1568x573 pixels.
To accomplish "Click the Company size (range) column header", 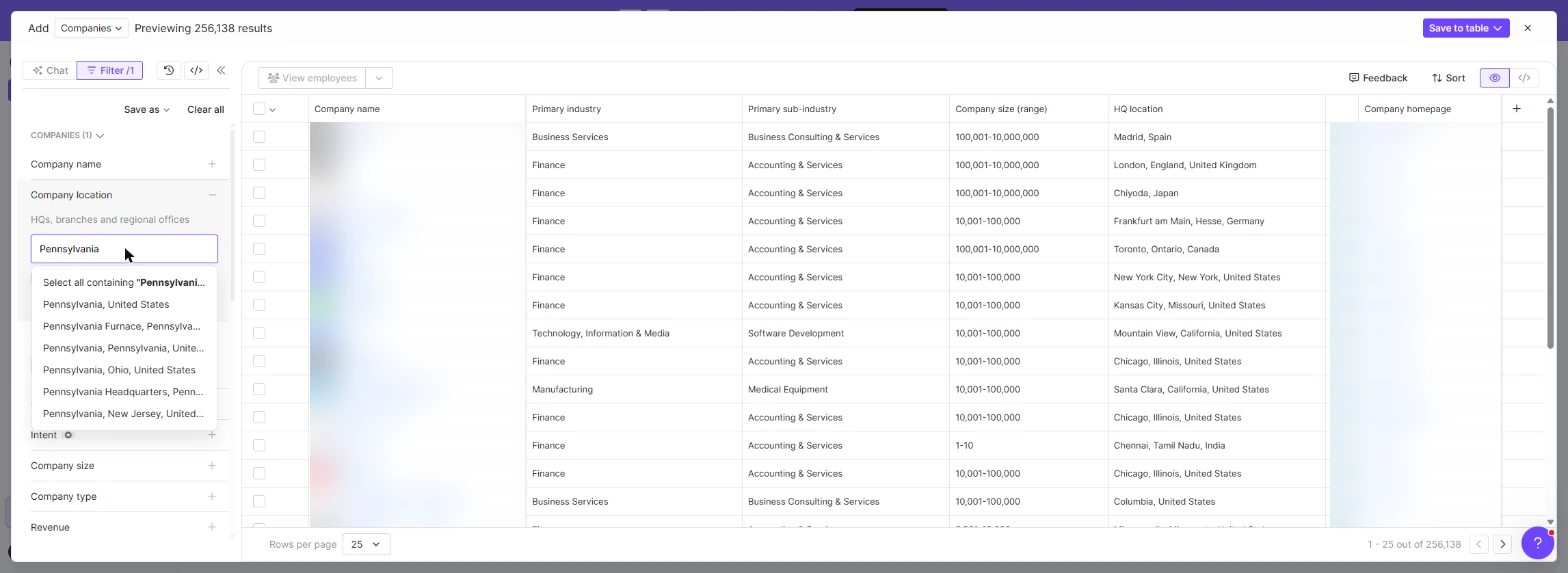I will 1028,109.
